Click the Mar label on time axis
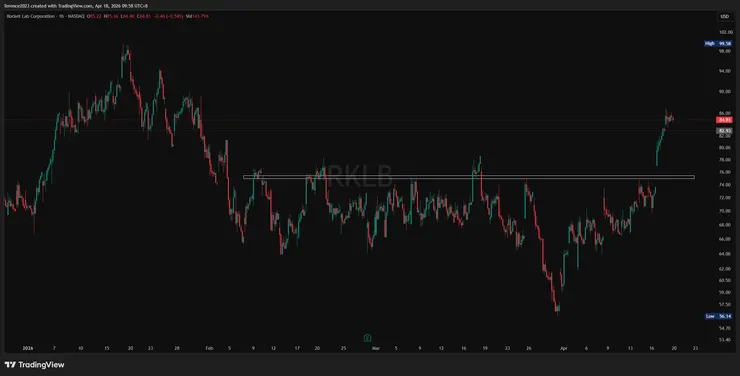The width and height of the screenshot is (740, 376). 375,348
